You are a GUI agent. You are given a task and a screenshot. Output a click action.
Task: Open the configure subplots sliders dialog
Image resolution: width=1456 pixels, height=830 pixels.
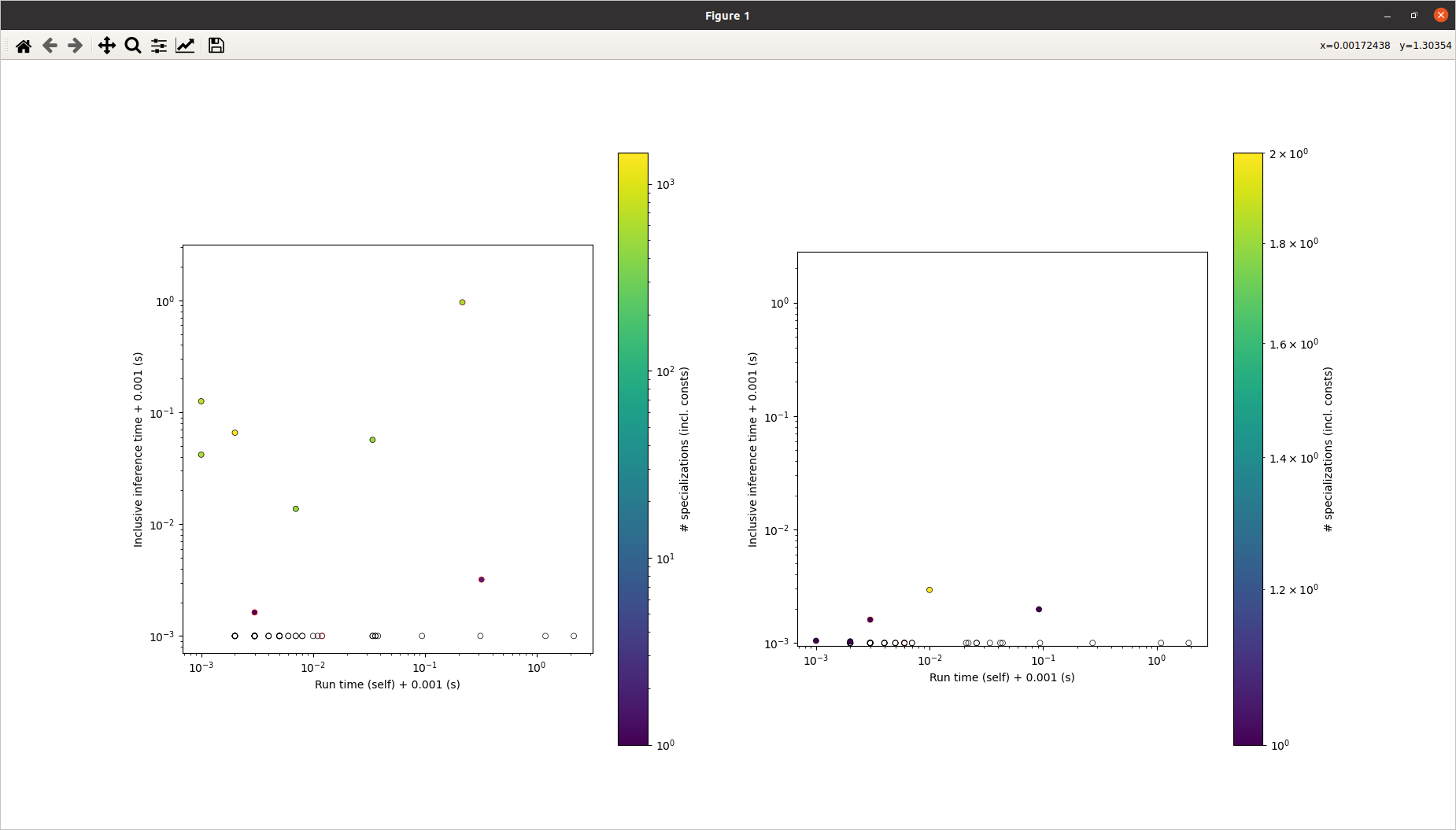click(x=158, y=46)
